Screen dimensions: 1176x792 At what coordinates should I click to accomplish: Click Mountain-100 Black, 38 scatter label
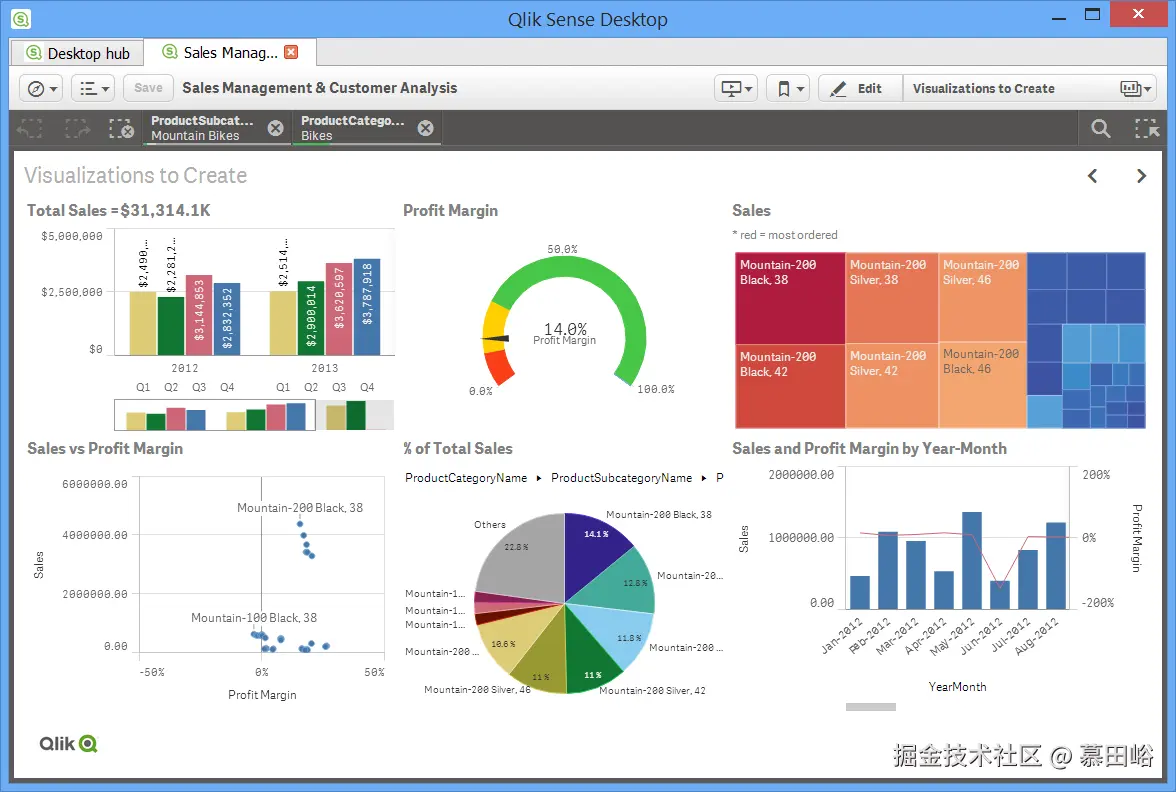(254, 618)
